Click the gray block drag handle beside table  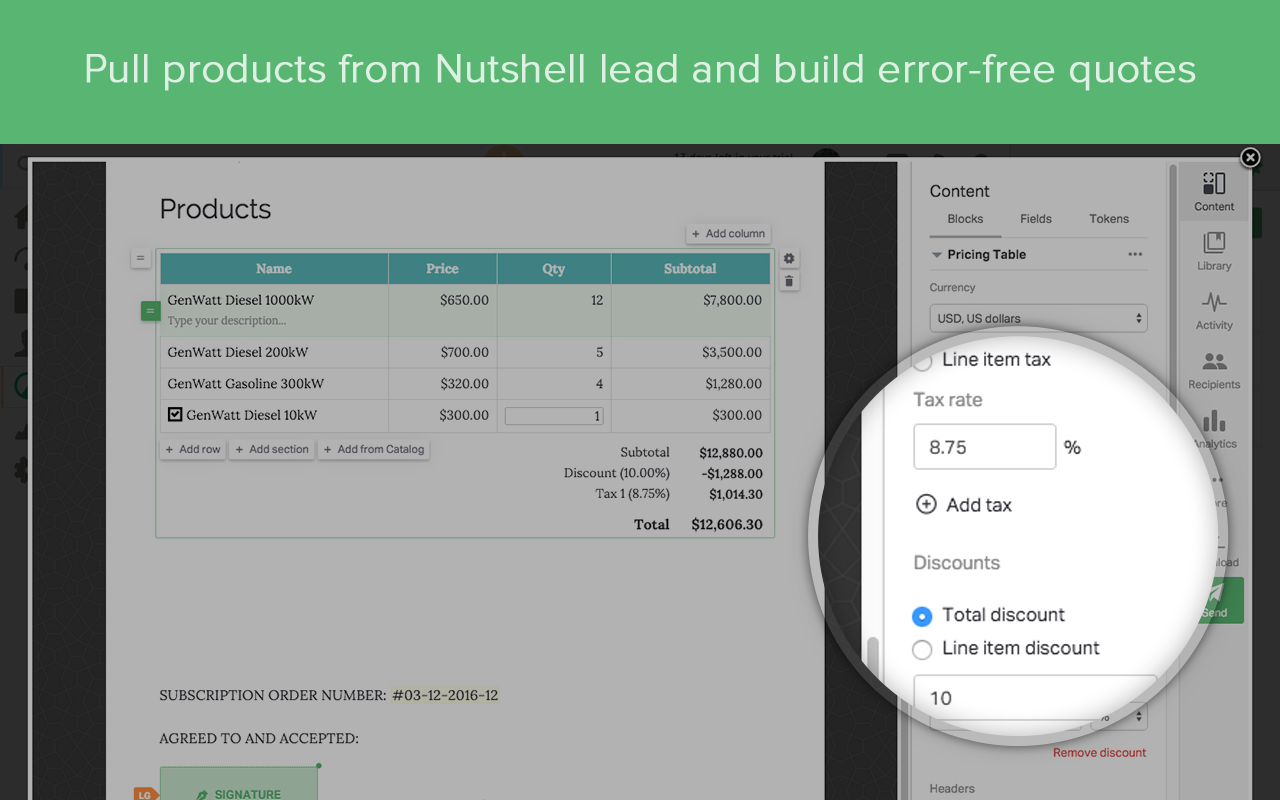pyautogui.click(x=140, y=258)
